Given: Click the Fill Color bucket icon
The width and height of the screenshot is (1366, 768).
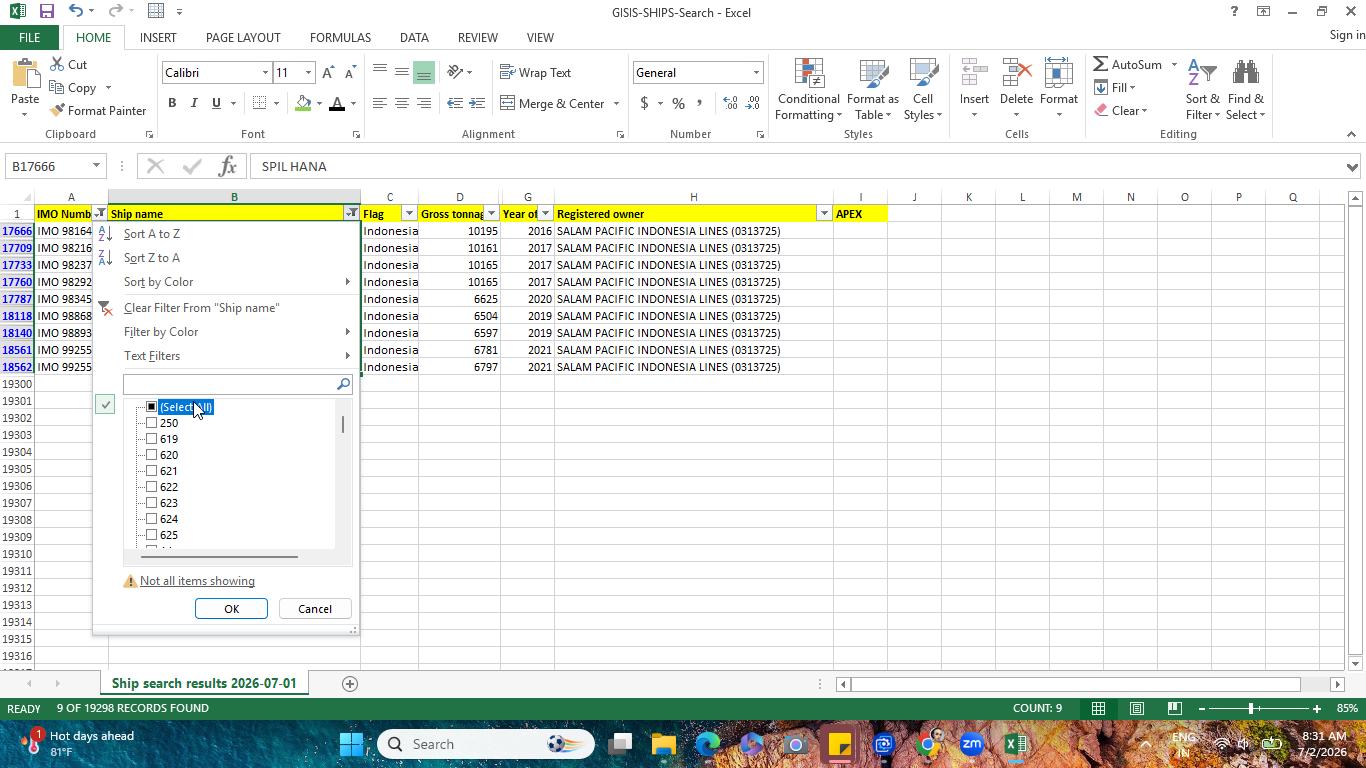Looking at the screenshot, I should click(x=303, y=103).
